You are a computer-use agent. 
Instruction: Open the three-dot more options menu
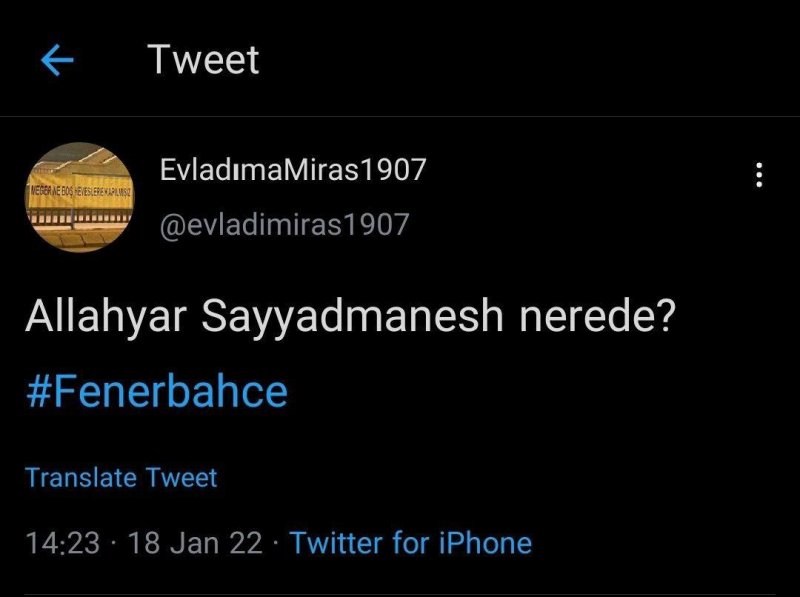pos(760,176)
